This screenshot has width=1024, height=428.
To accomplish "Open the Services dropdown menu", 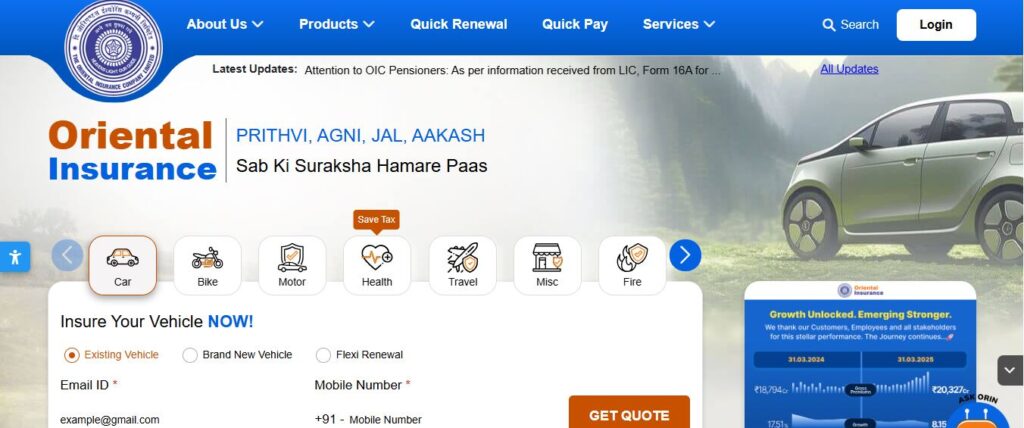I will (679, 24).
